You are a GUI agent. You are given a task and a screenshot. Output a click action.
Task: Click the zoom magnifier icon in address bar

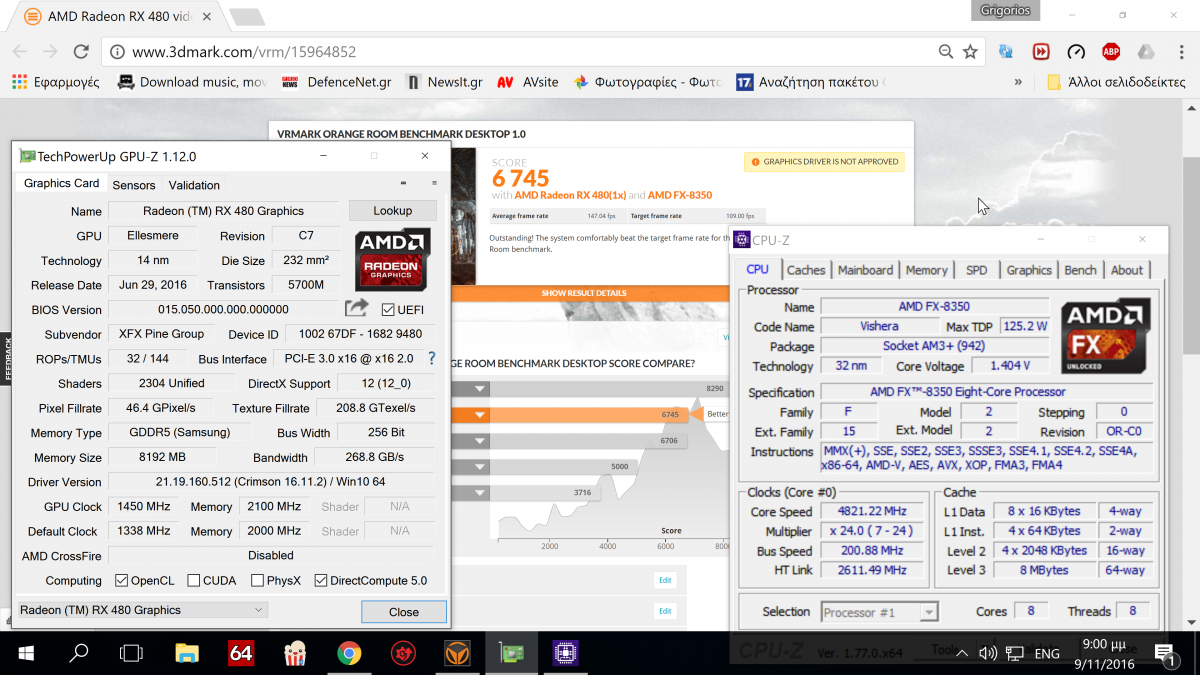(946, 52)
